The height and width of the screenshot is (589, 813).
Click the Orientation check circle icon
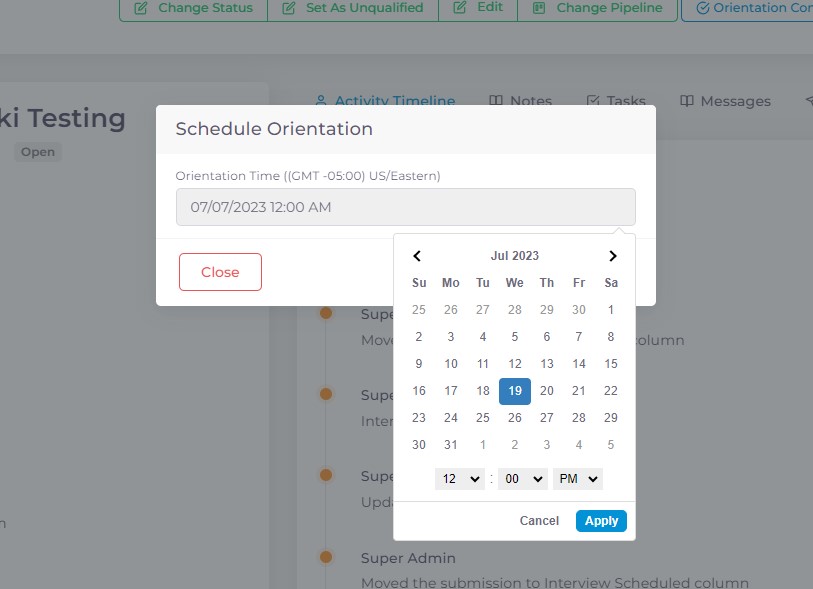tap(703, 8)
